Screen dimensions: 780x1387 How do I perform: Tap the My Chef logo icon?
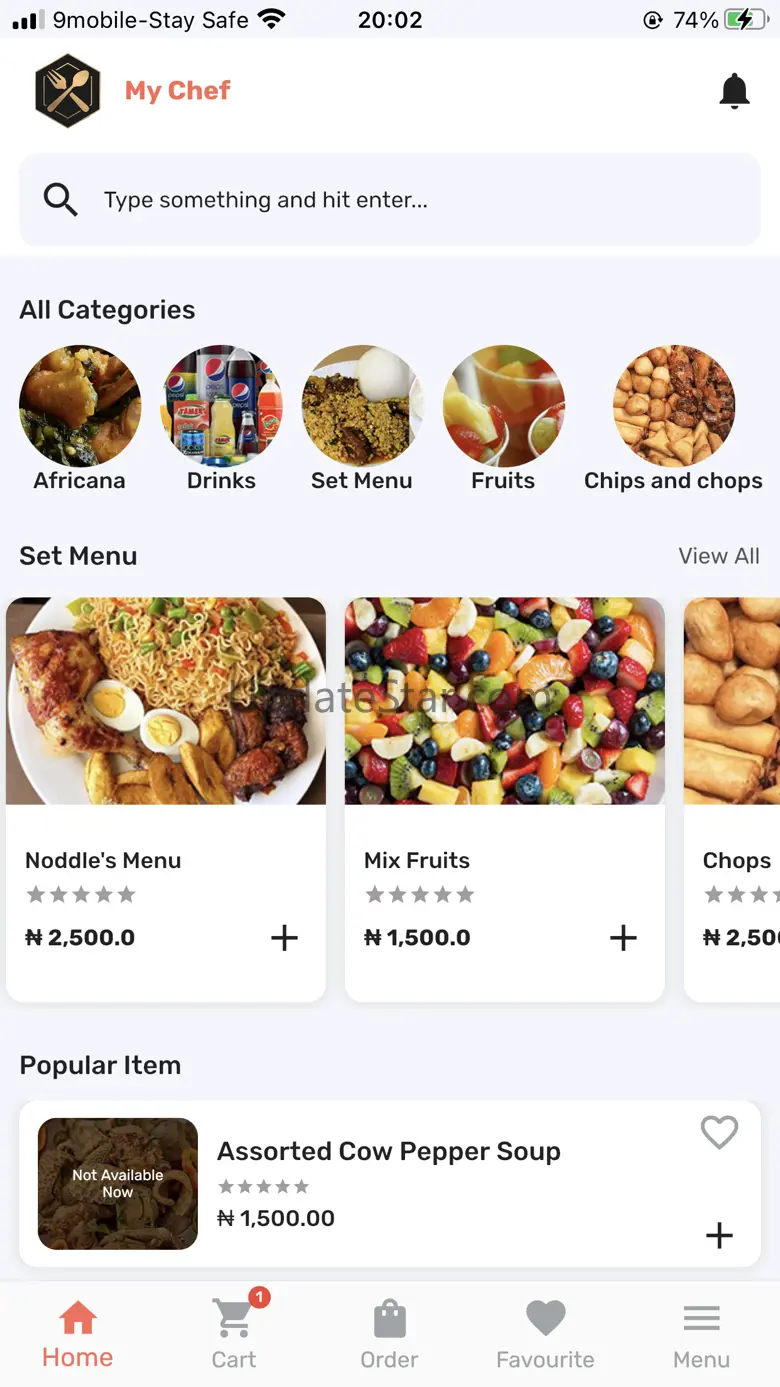tap(68, 91)
